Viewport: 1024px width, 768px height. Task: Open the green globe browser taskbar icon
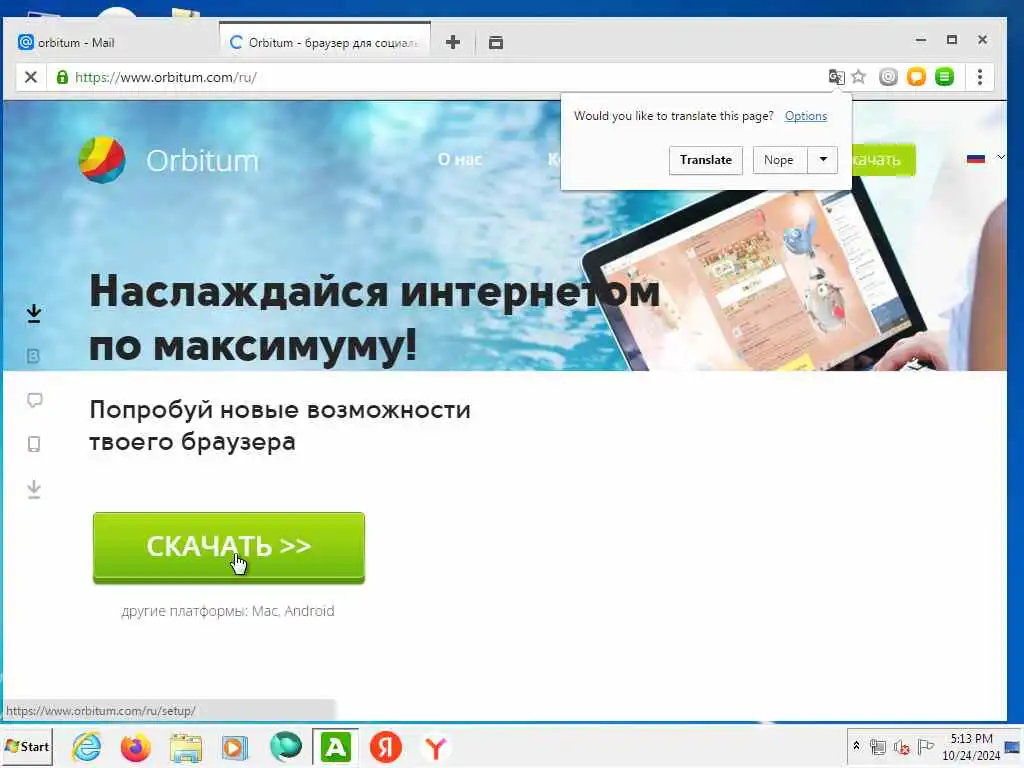(285, 747)
